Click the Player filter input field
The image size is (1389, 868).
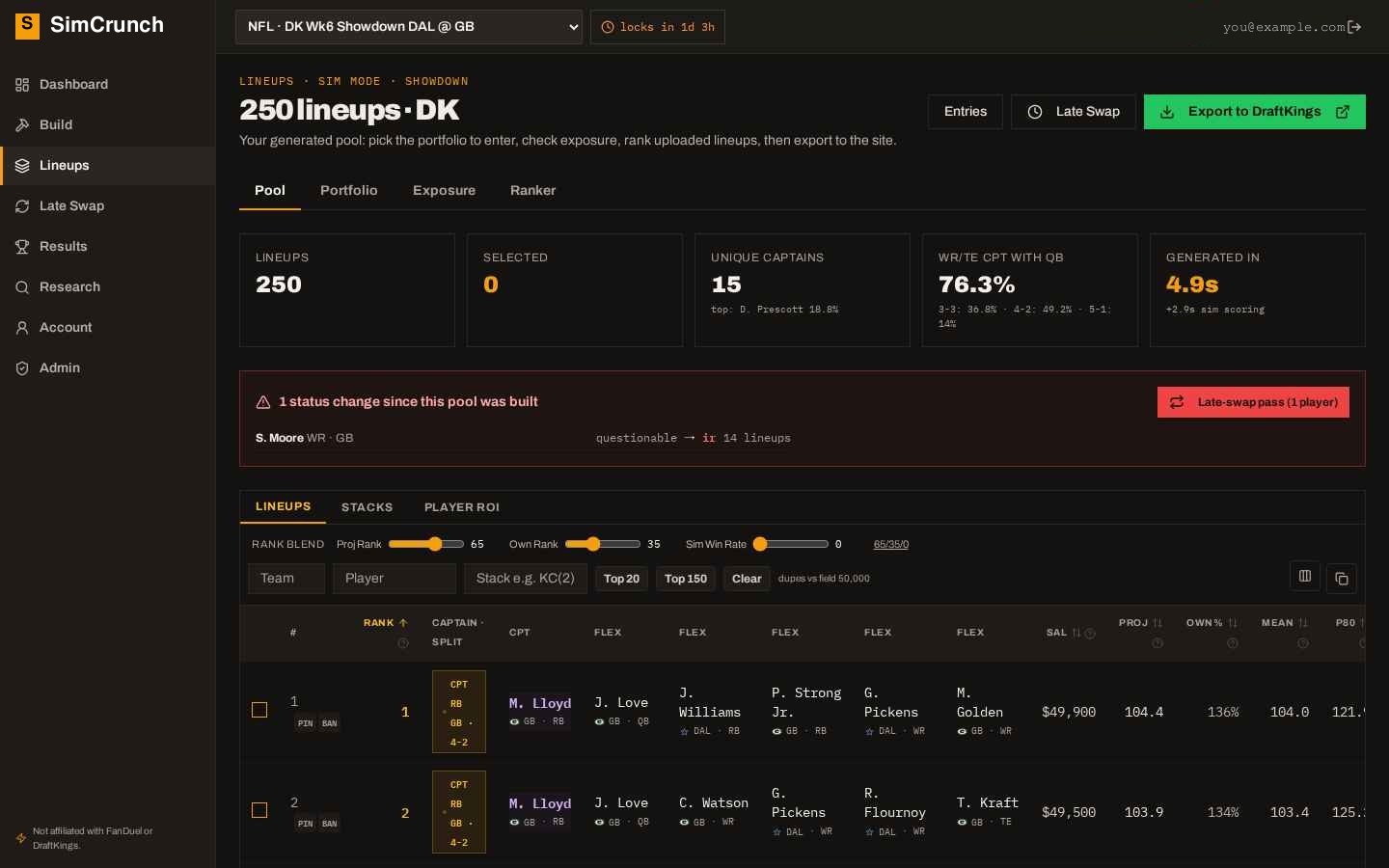[395, 579]
